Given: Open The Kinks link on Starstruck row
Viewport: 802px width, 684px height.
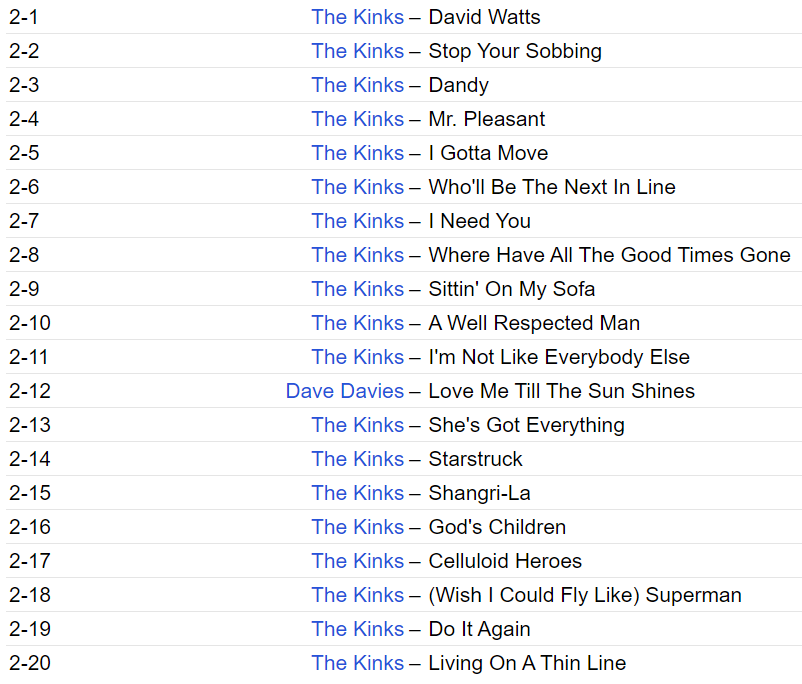Looking at the screenshot, I should 357,459.
